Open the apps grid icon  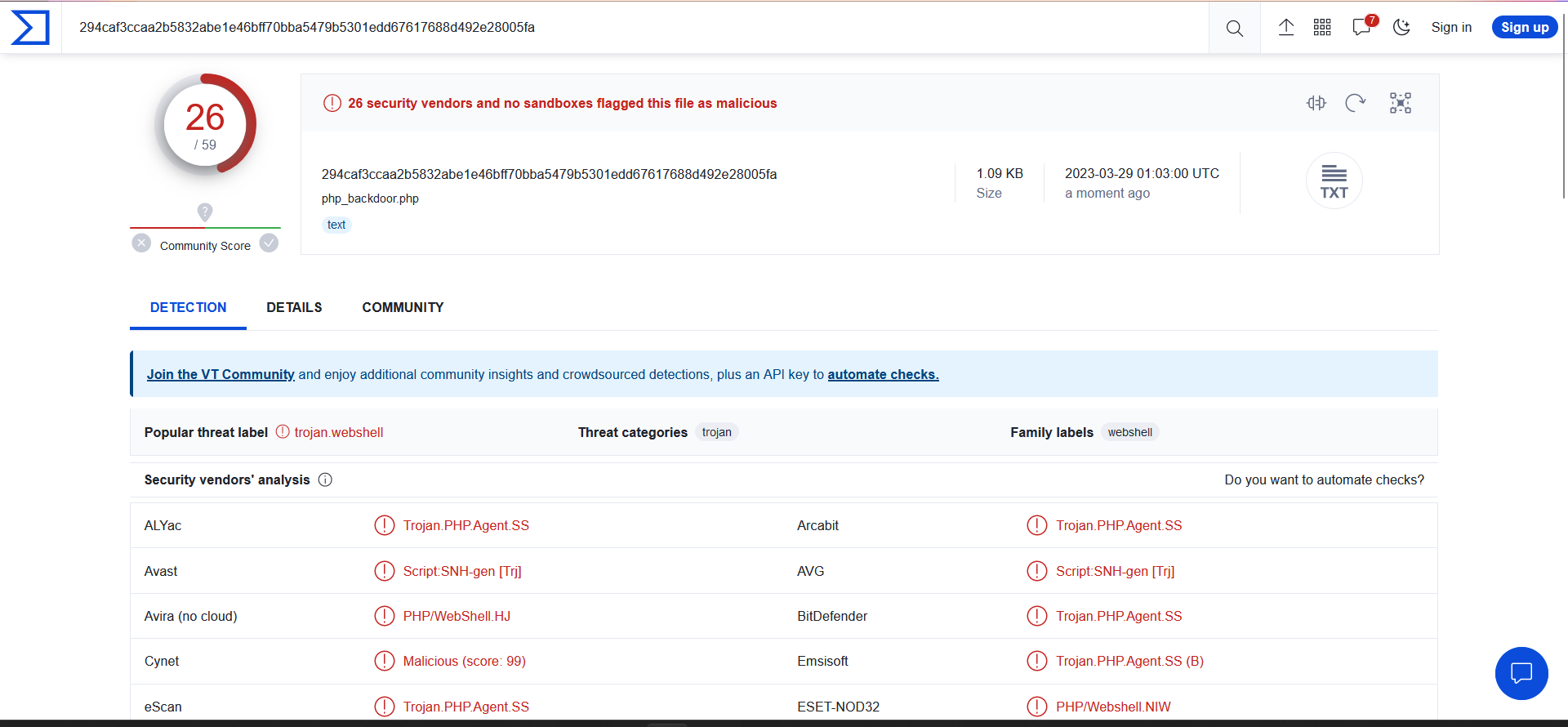point(1322,27)
